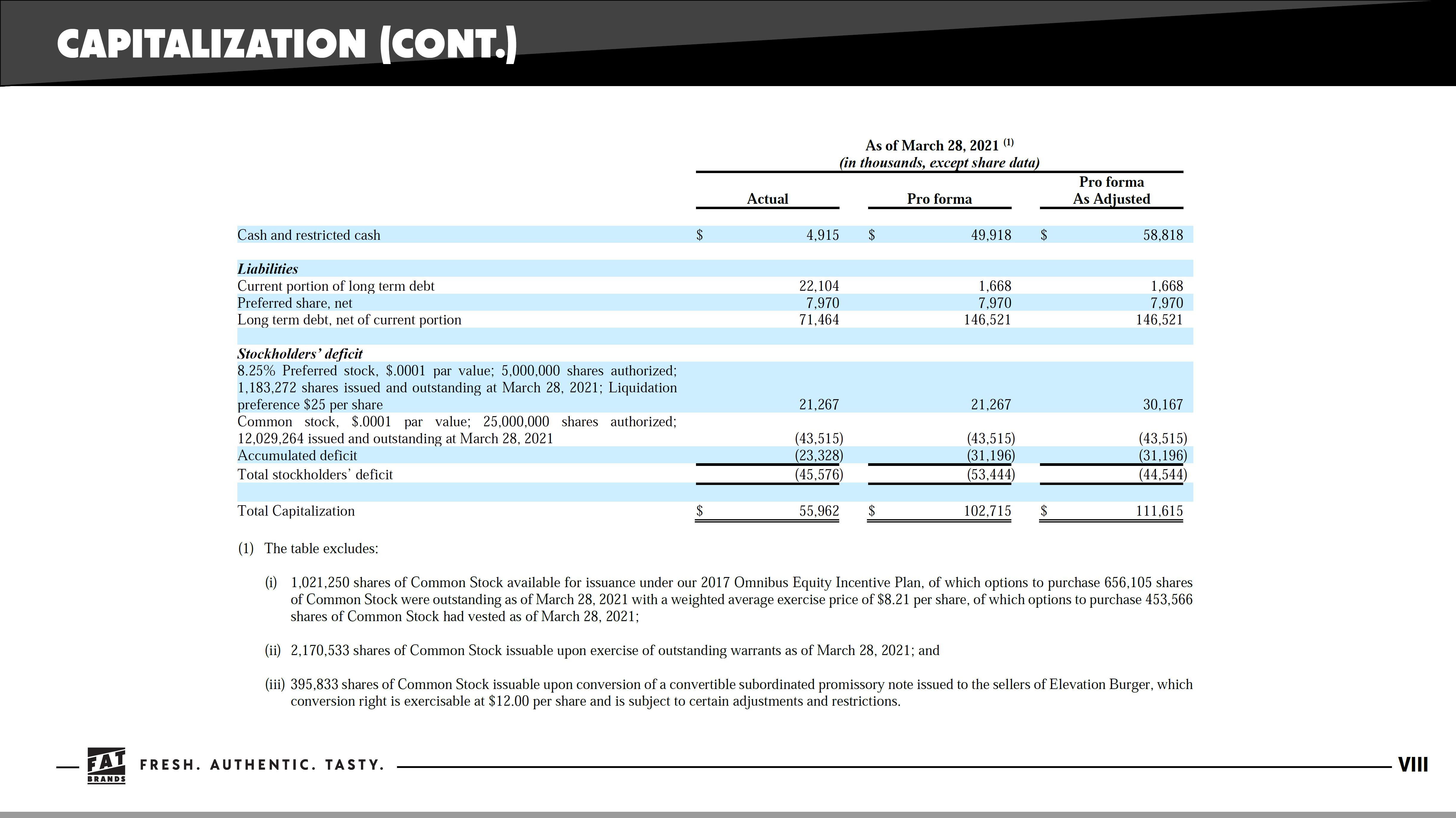Click "Total stockholders' deficit" row label
Screen dimensions: 1456x818
[315, 474]
